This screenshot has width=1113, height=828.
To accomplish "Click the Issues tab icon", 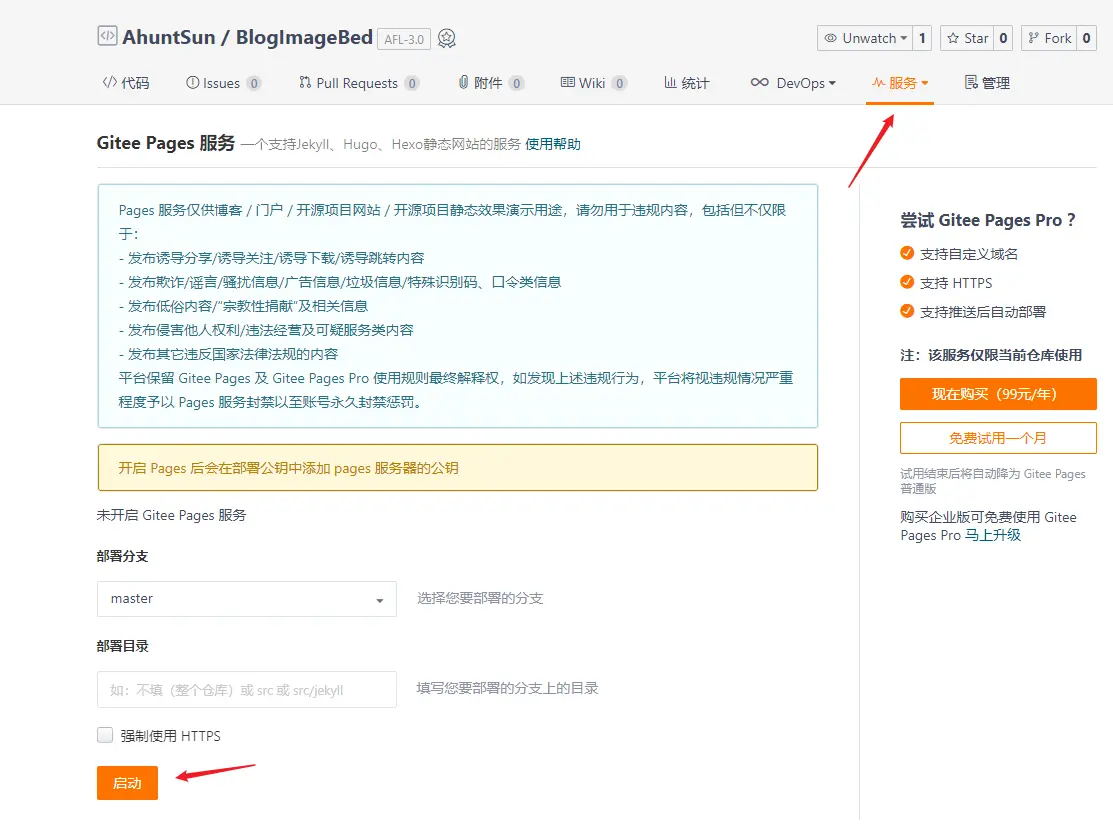I will point(192,82).
